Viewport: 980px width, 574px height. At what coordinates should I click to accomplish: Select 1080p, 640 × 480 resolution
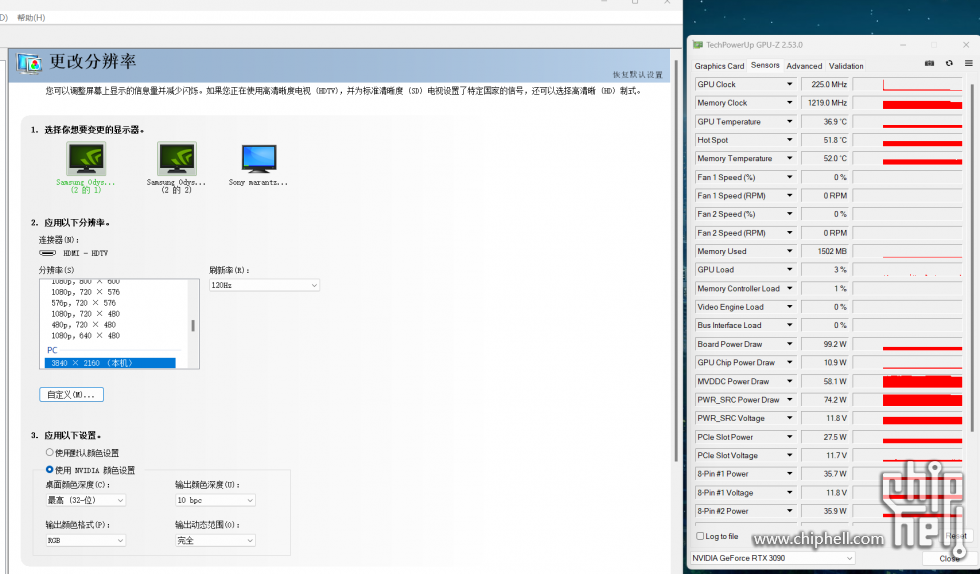[x=86, y=336]
